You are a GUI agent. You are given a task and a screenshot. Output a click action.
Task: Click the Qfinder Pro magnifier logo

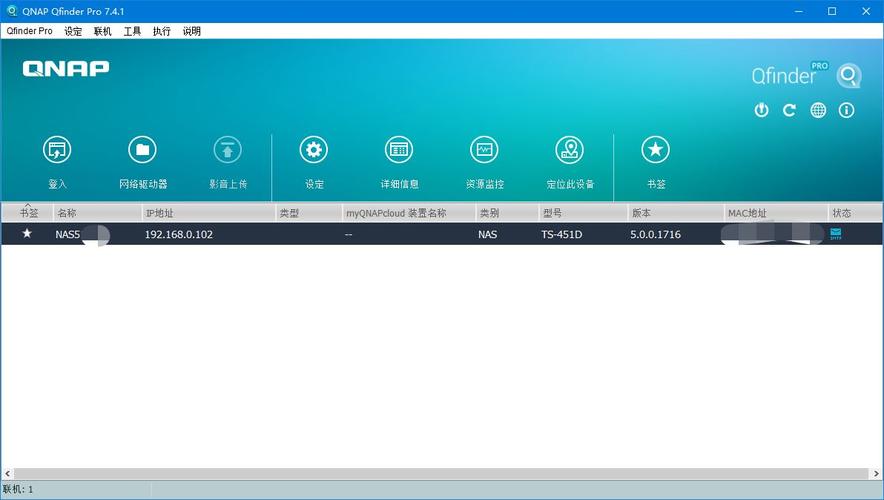[848, 76]
